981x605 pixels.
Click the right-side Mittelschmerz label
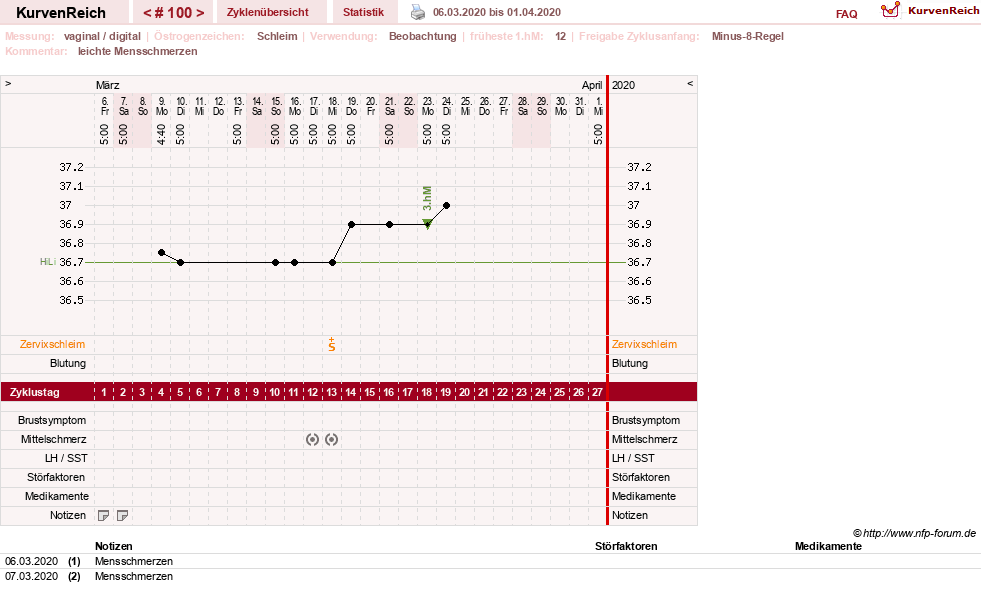[644, 439]
